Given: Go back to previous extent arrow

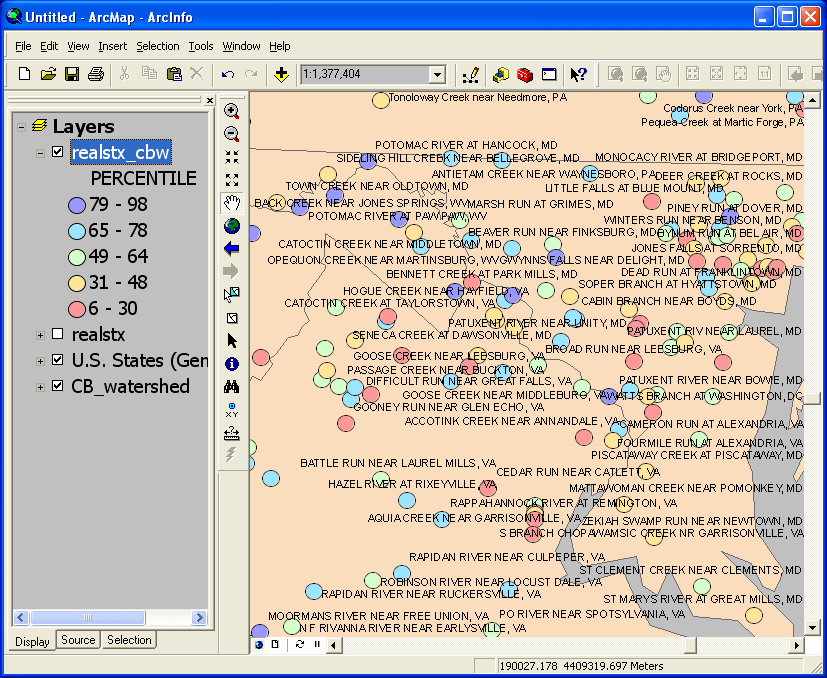Looking at the screenshot, I should click(x=232, y=248).
